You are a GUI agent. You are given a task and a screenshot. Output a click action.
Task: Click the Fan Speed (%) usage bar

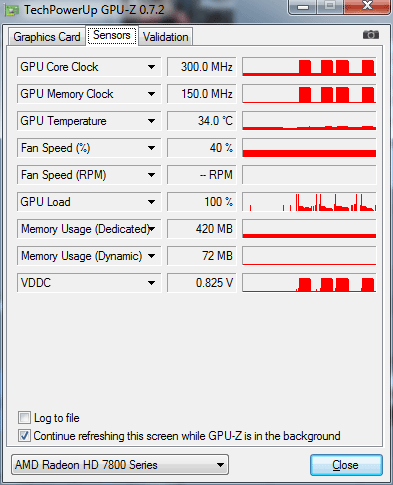pyautogui.click(x=309, y=148)
